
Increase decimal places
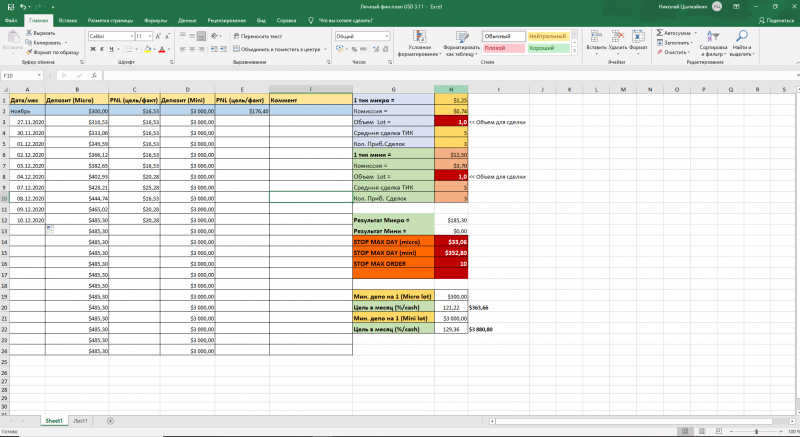pos(377,49)
